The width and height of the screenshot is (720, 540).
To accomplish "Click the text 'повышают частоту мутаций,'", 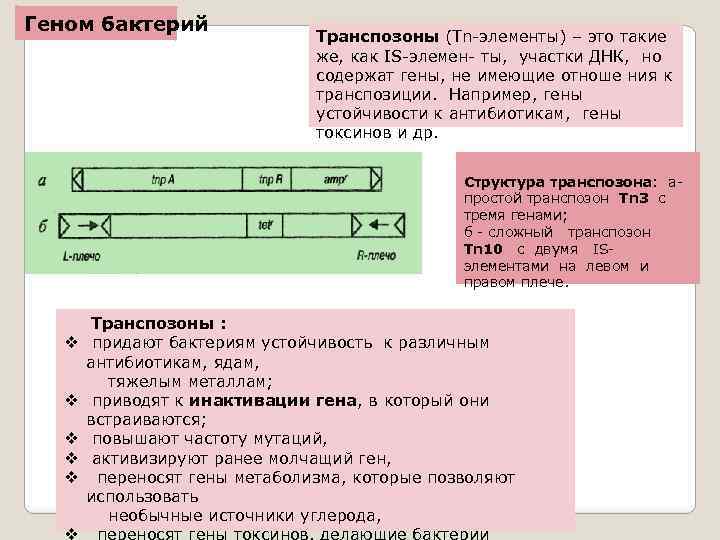I will [x=210, y=439].
